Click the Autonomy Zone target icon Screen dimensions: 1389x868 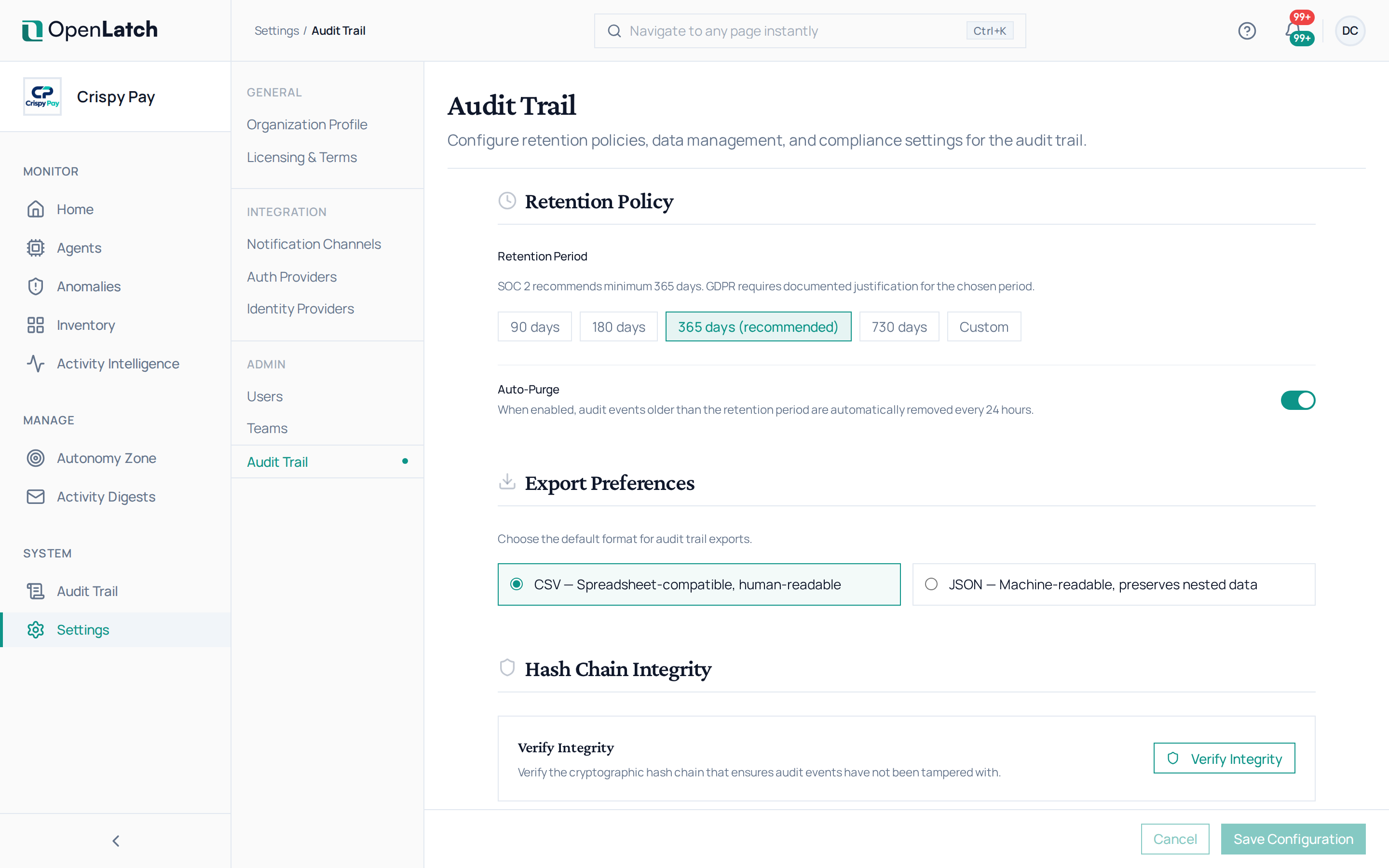36,458
